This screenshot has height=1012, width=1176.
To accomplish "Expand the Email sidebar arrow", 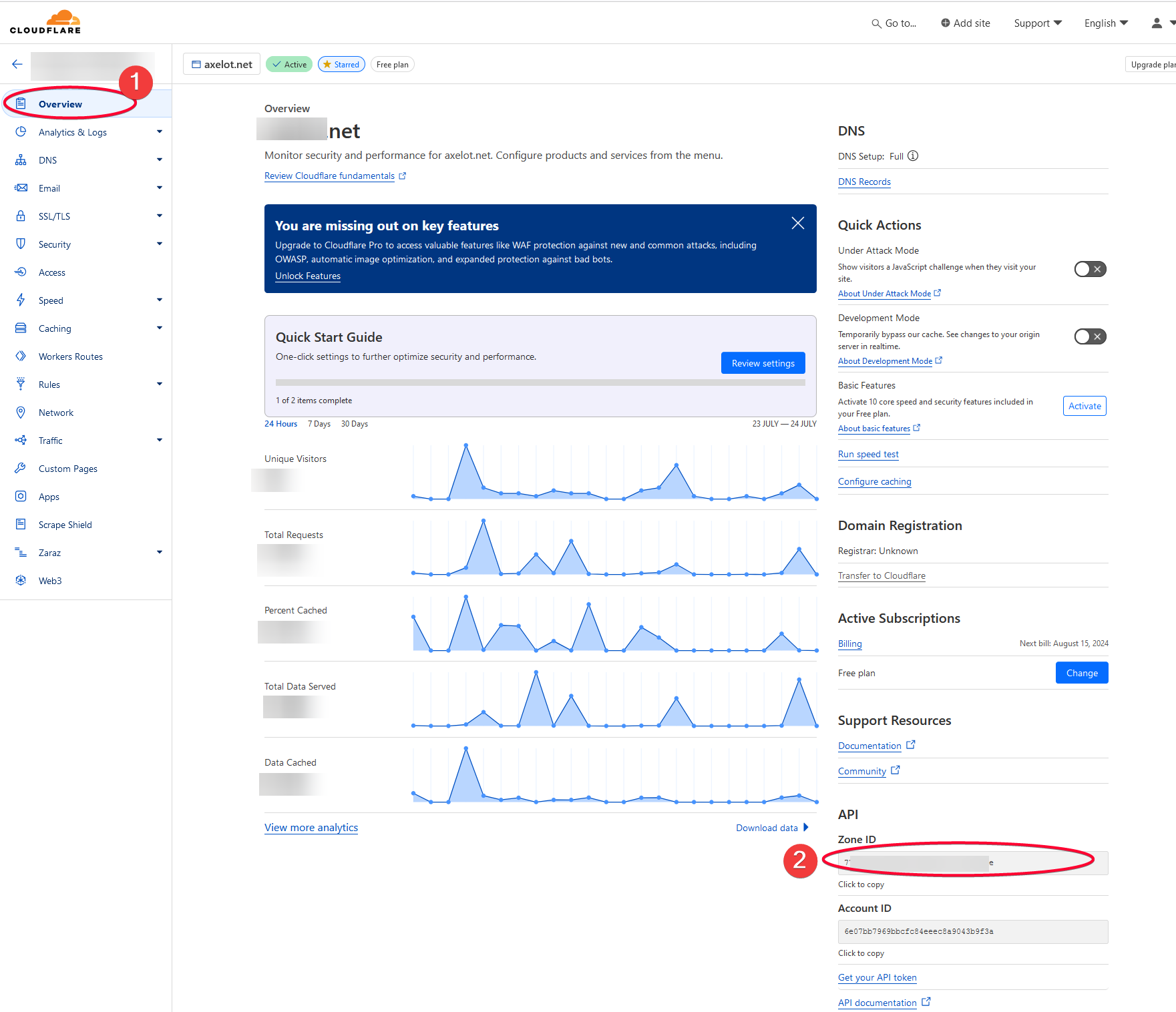I will (160, 188).
